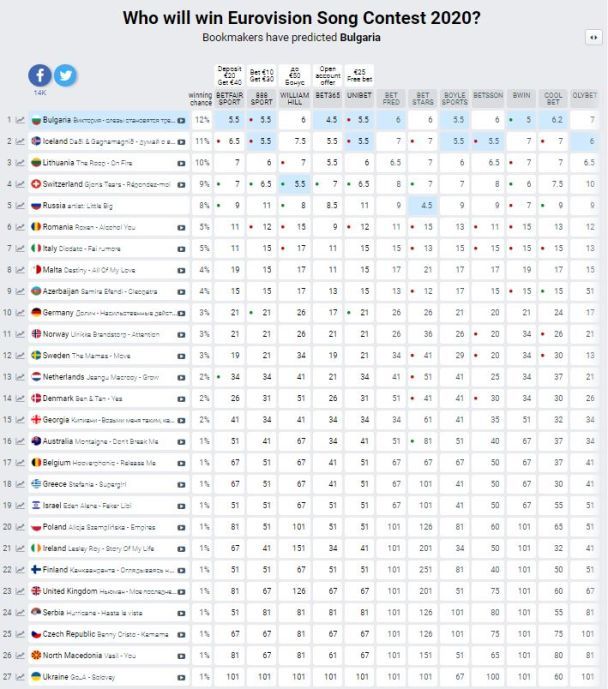Select the WILLIAM HILL bookmaker header
The image size is (608, 689).
294,99
